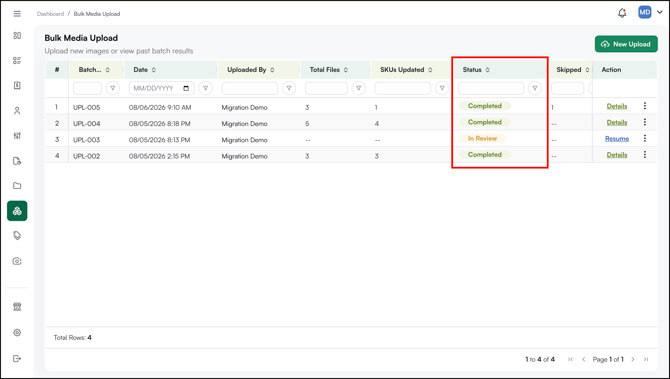Viewport: 670px width, 379px height.
Task: Open the camera sidebar icon
Action: (x=17, y=261)
